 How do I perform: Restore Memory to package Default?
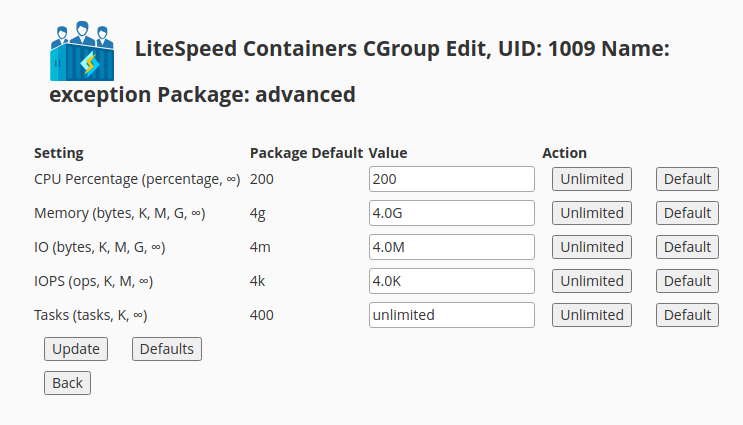(687, 213)
